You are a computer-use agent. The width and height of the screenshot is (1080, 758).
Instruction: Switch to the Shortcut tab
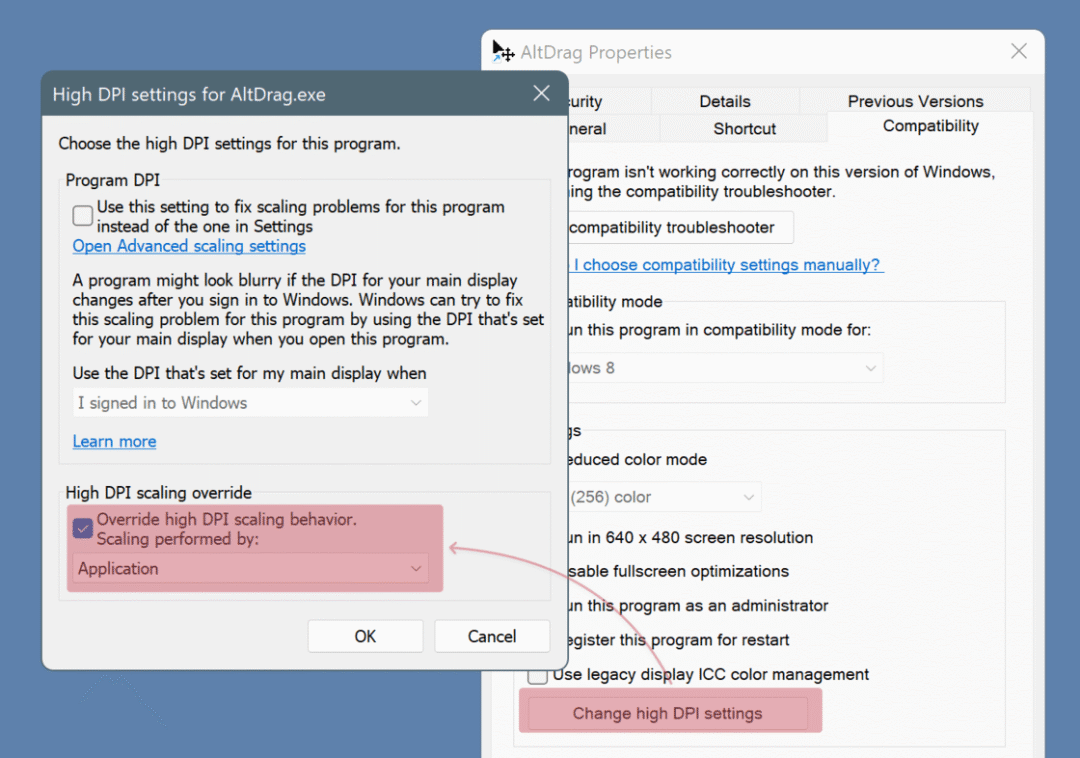[744, 129]
